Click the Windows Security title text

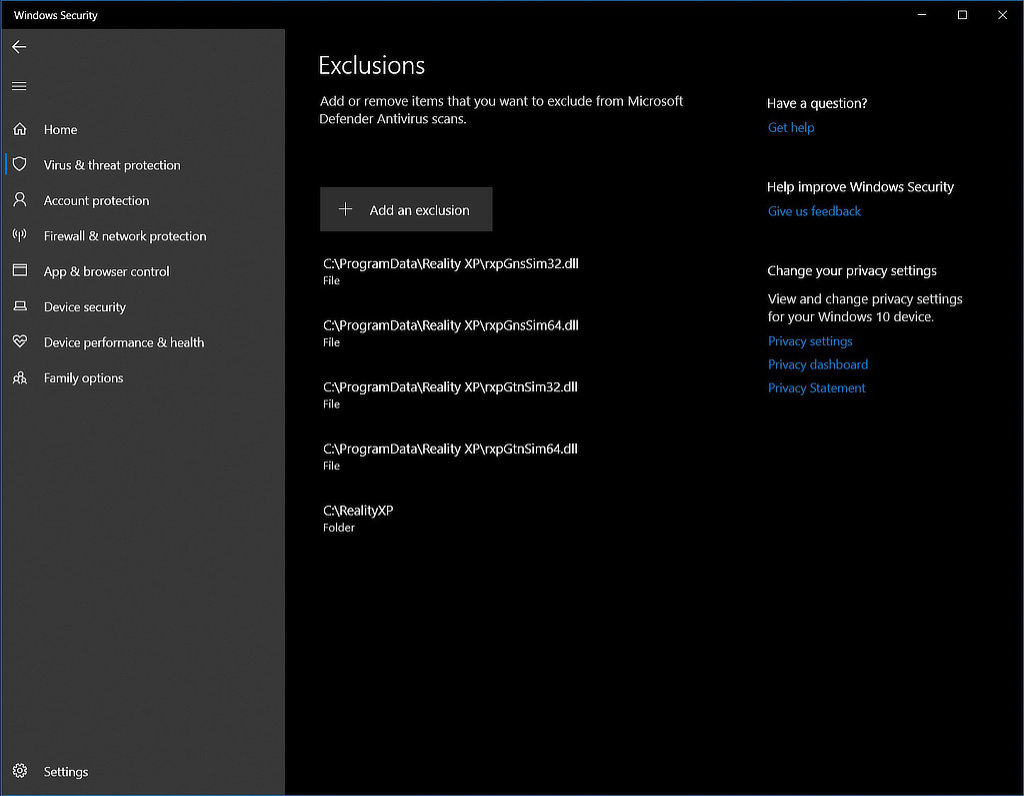[56, 15]
